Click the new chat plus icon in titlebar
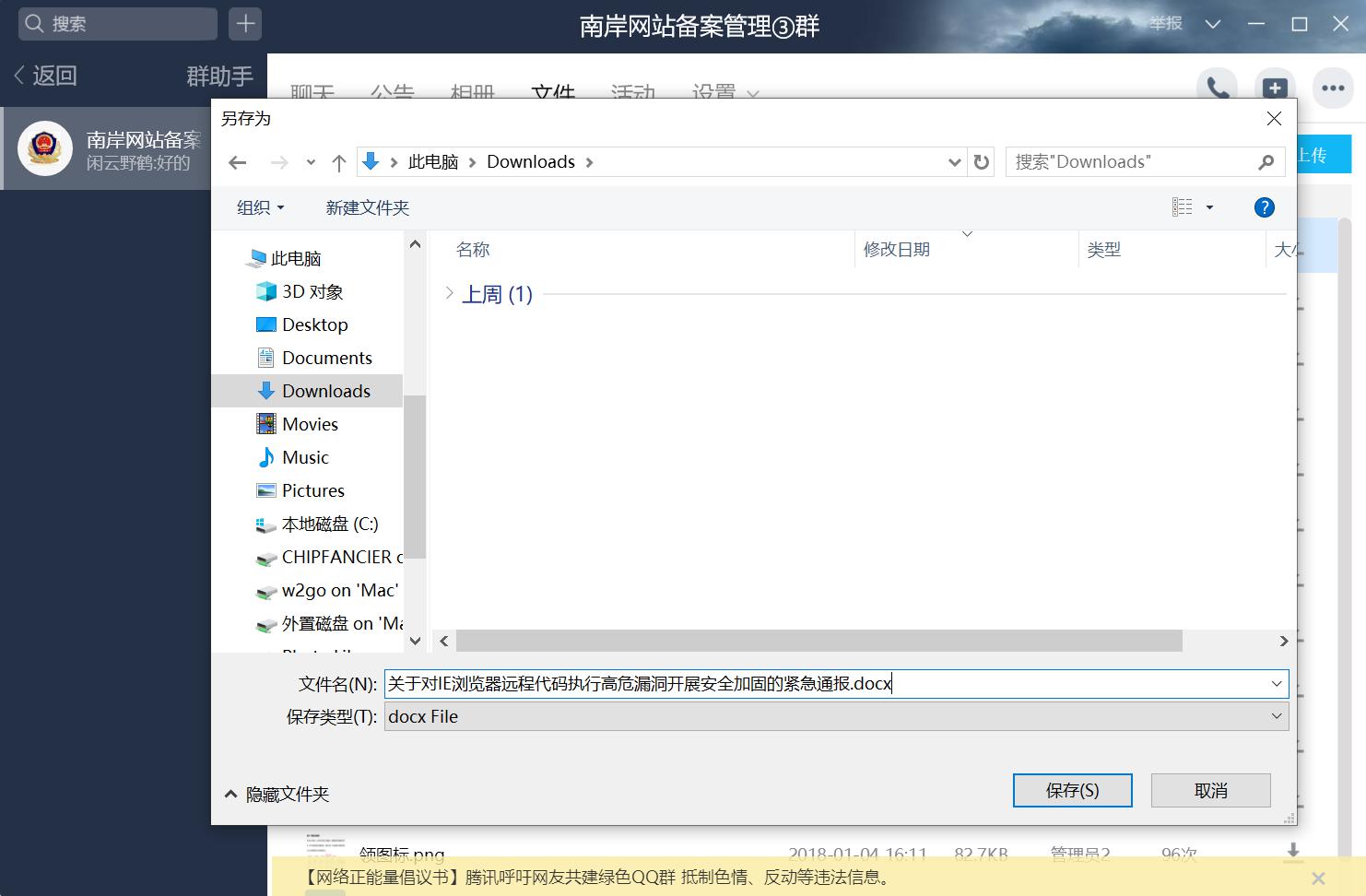The height and width of the screenshot is (896, 1366). (244, 24)
